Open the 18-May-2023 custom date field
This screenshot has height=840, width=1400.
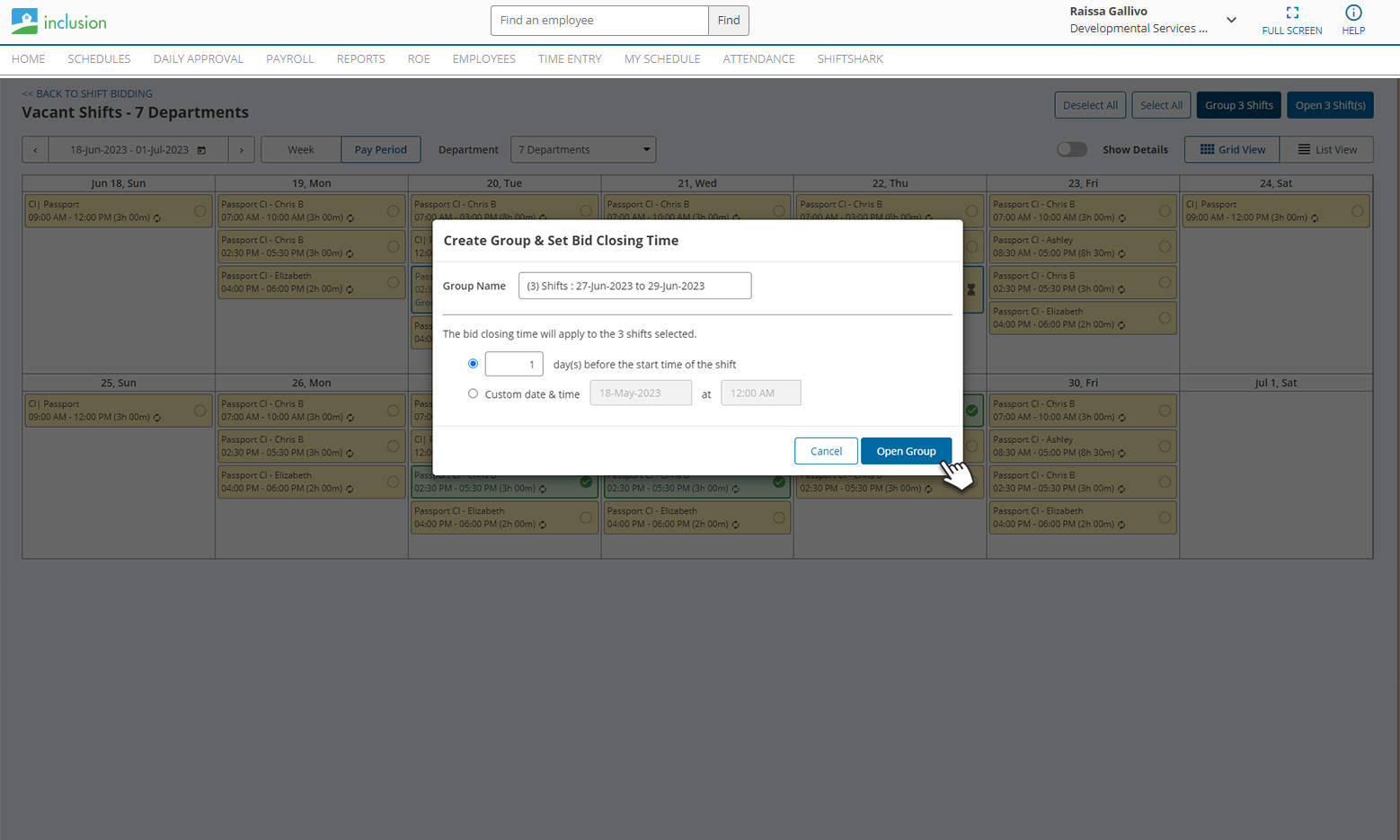(641, 393)
